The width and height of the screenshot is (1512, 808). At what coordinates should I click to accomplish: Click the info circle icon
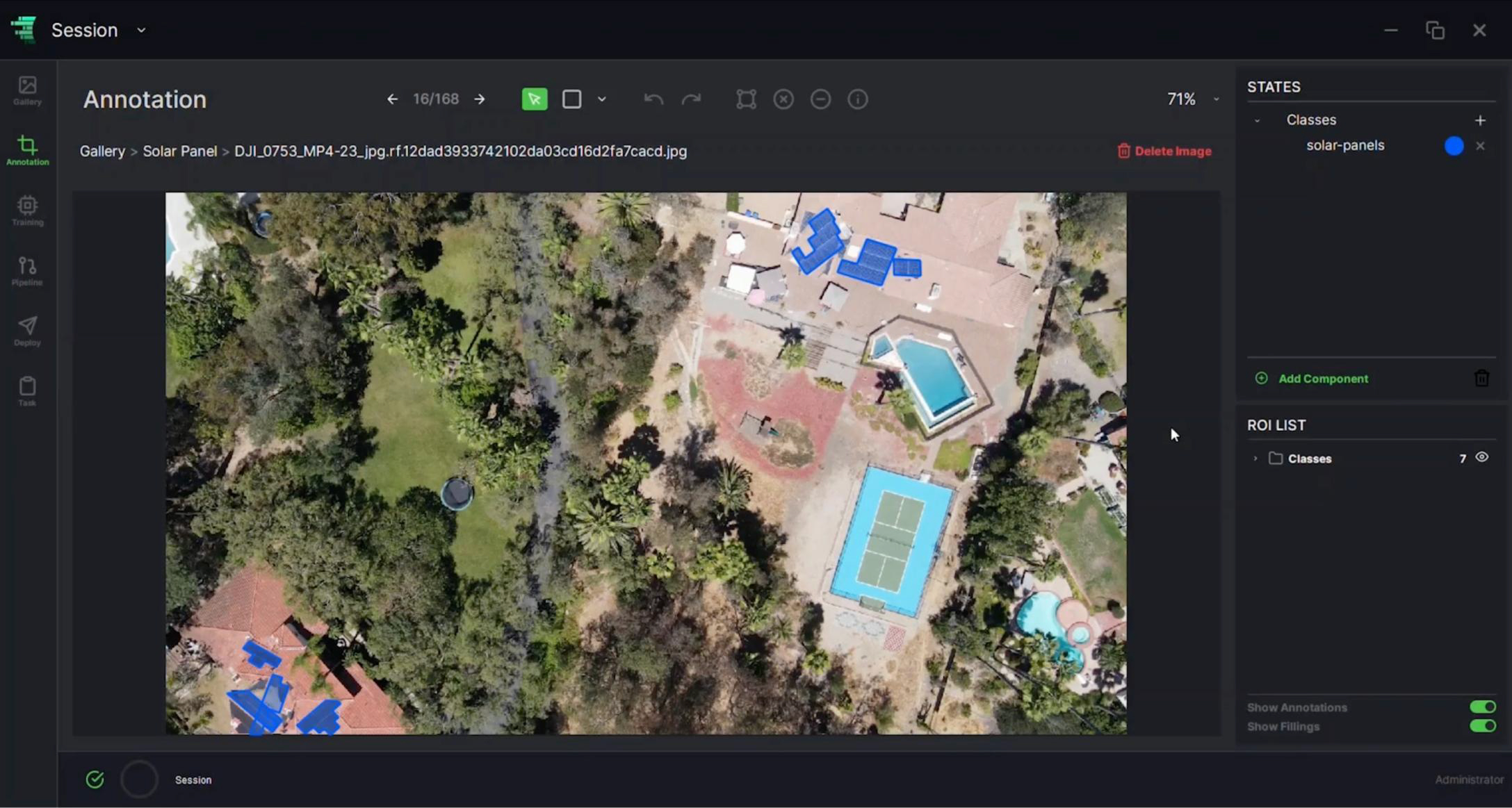[857, 99]
